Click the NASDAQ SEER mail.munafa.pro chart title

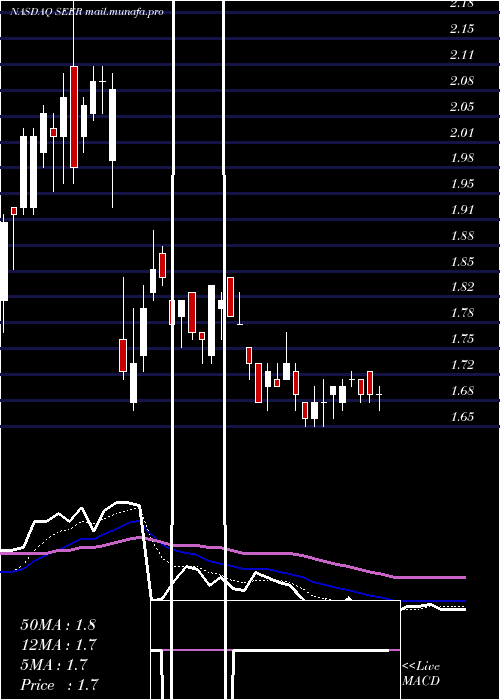(x=87, y=12)
